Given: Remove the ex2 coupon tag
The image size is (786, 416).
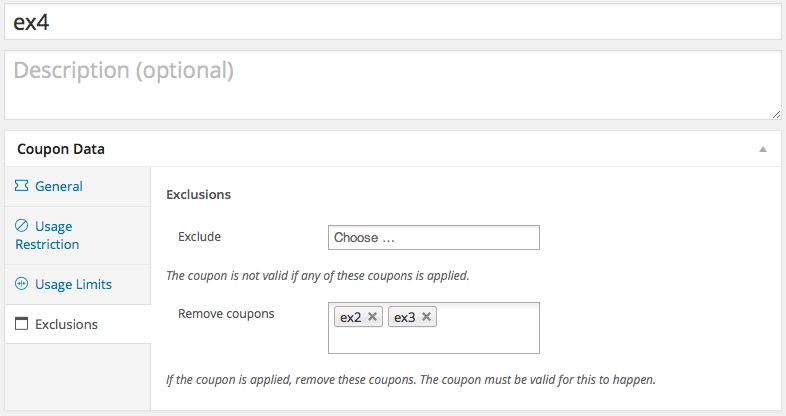Looking at the screenshot, I should coord(372,317).
